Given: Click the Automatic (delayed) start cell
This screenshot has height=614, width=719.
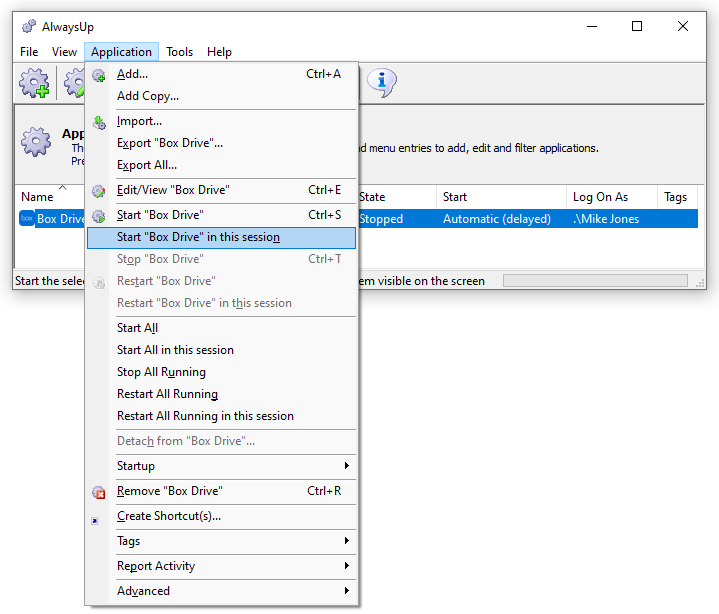Looking at the screenshot, I should pyautogui.click(x=497, y=219).
